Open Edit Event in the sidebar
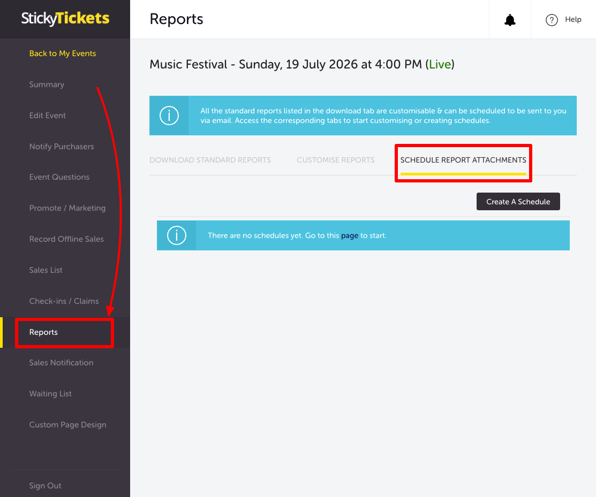This screenshot has width=596, height=497. click(48, 115)
